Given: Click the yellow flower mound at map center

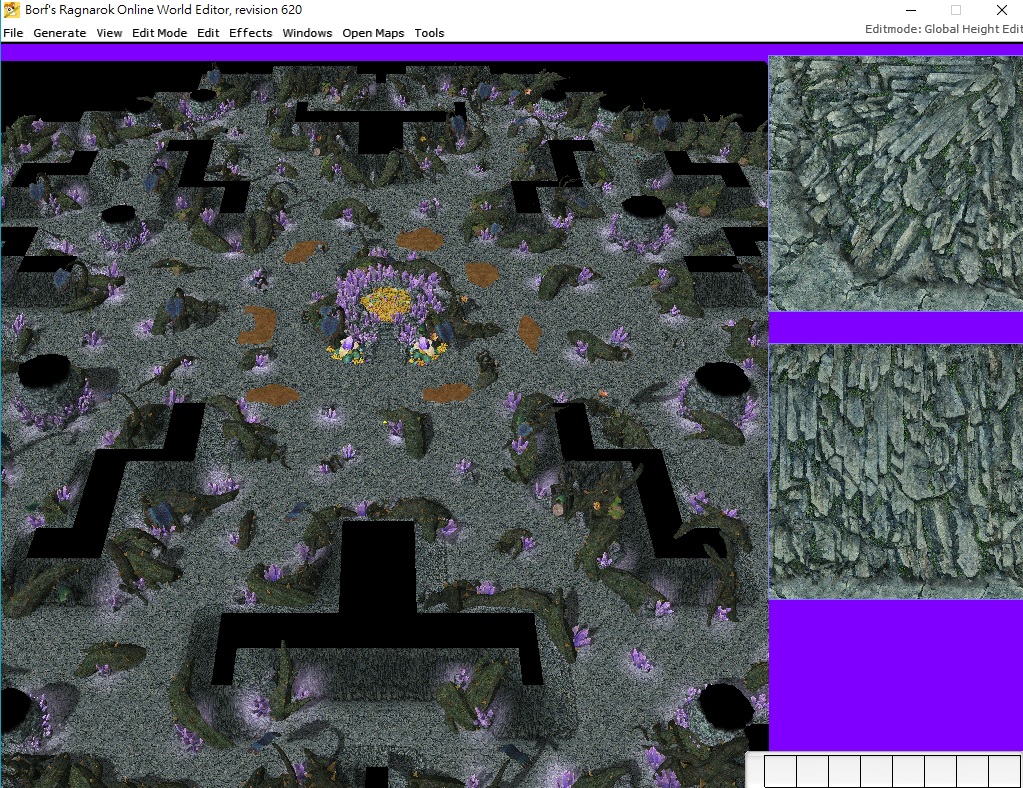Looking at the screenshot, I should tap(386, 303).
